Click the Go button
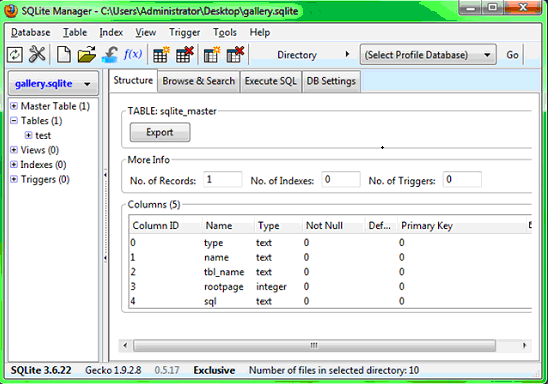548x384 pixels. (x=512, y=55)
